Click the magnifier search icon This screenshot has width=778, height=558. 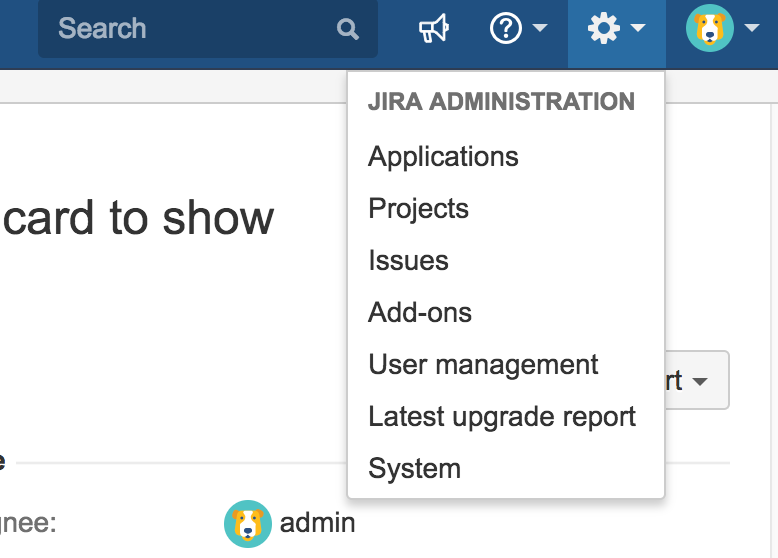click(347, 29)
